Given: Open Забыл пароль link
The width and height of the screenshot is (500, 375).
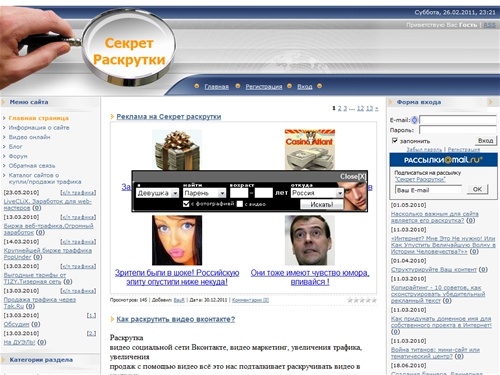Looking at the screenshot, I should (x=424, y=149).
